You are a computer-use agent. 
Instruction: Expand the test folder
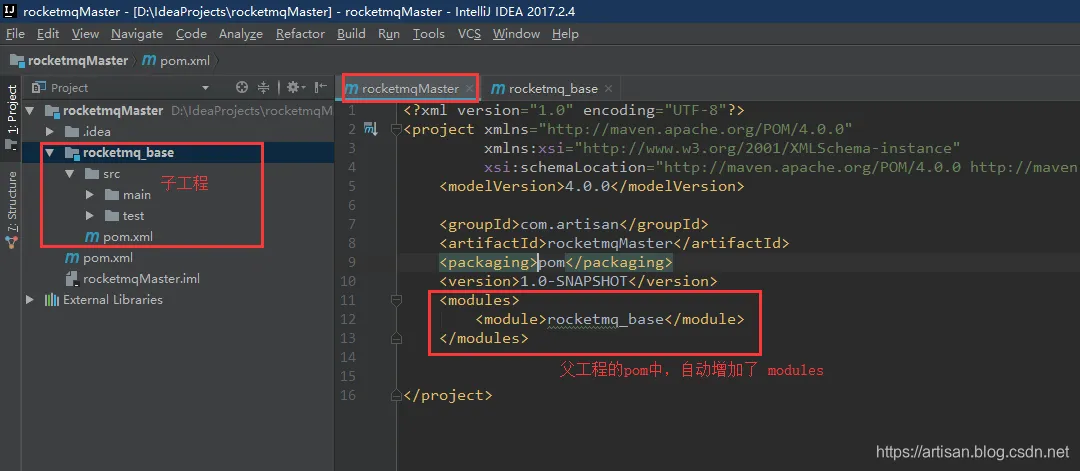click(90, 216)
